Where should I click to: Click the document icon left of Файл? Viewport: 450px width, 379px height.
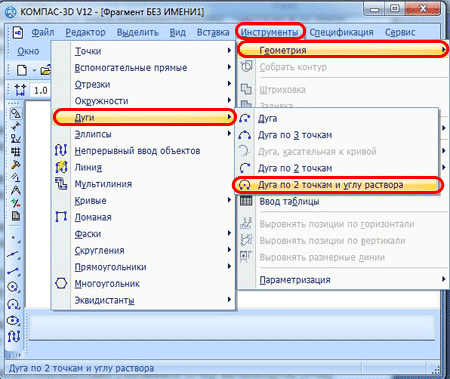click(x=18, y=33)
